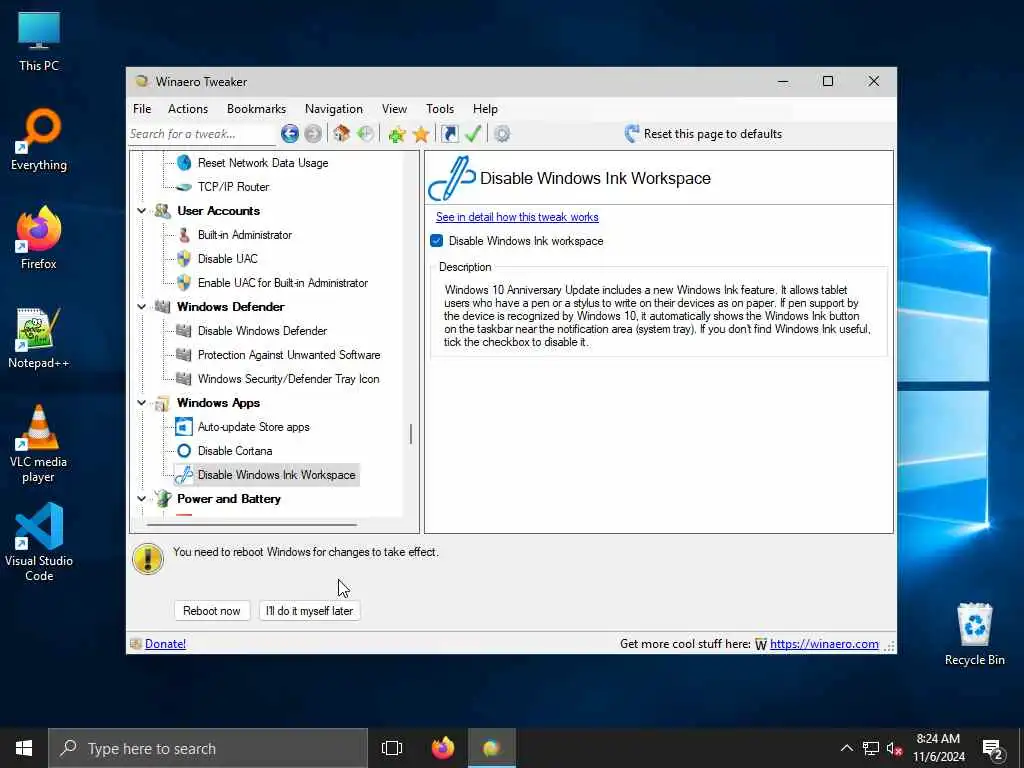Open the Actions menu

pyautogui.click(x=188, y=109)
